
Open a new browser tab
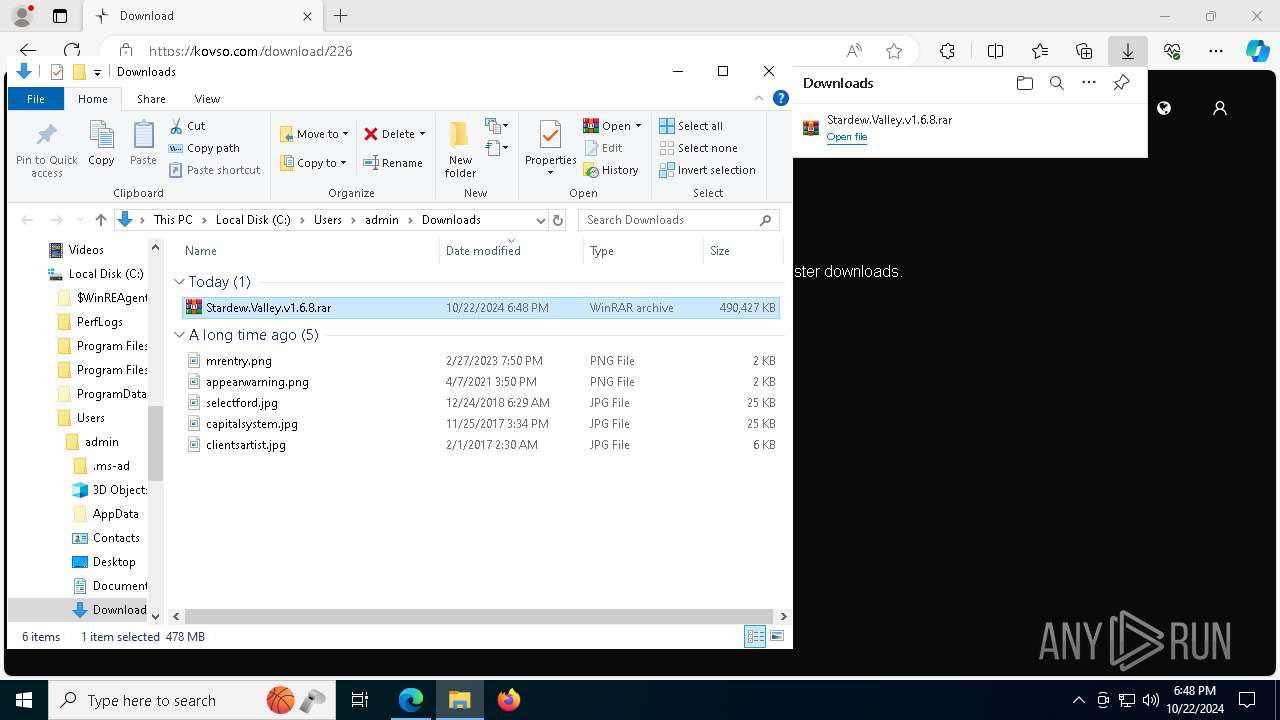pyautogui.click(x=341, y=16)
